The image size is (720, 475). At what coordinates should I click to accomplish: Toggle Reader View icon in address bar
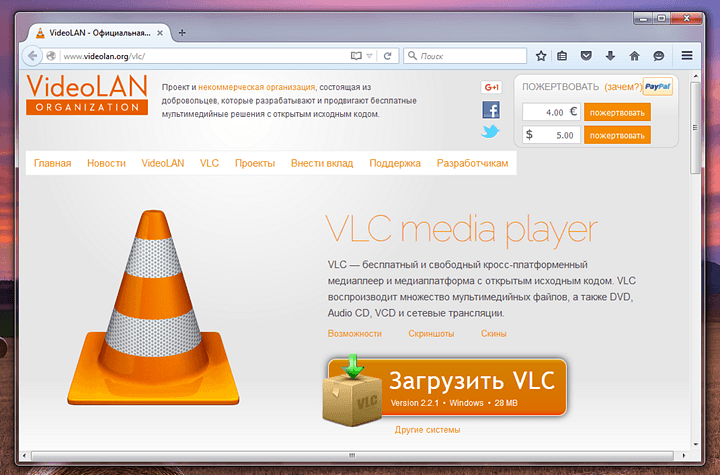(x=355, y=56)
